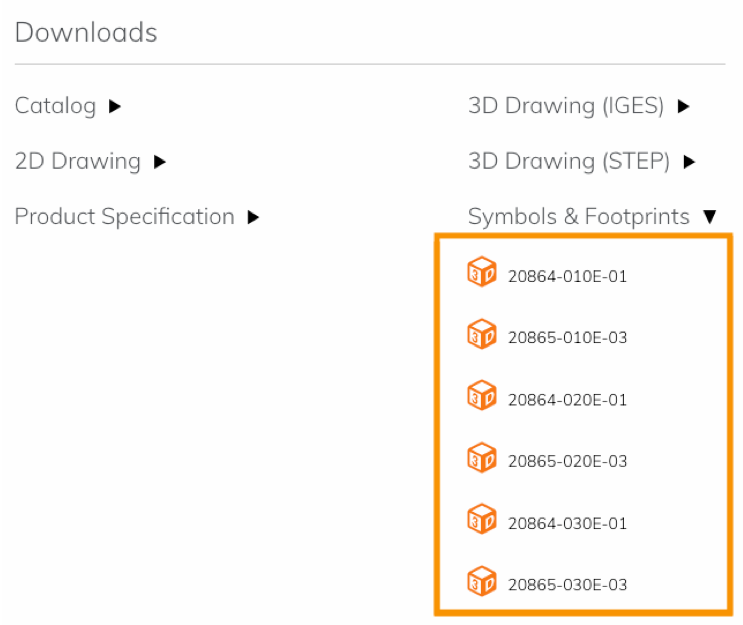The width and height of the screenshot is (743, 625).
Task: Click the 3D cube icon beside 20865-020E-03
Action: [481, 458]
